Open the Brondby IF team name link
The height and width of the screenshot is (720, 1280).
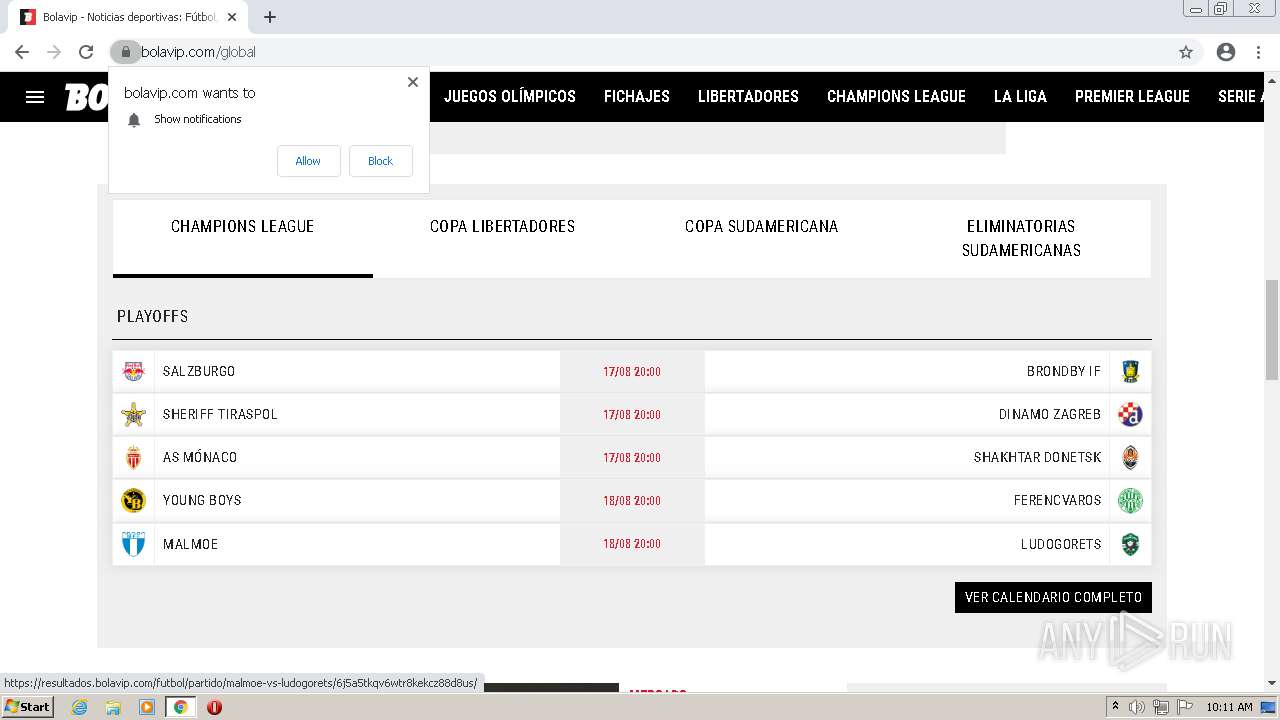(1064, 371)
